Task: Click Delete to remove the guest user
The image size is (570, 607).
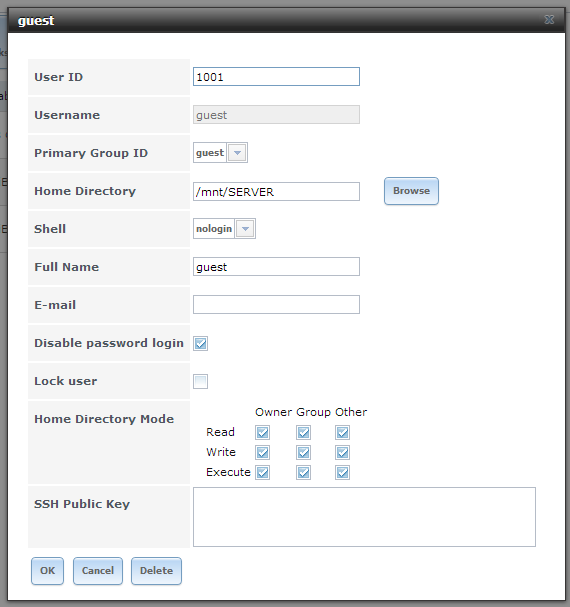Action: (156, 571)
